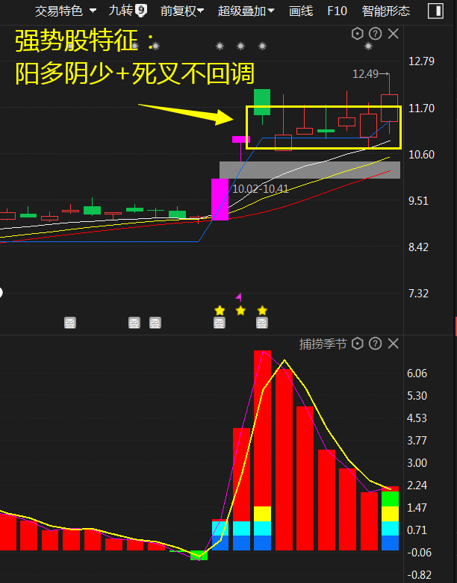Open 捕捞季节 indicator settings hexagon

(357, 344)
